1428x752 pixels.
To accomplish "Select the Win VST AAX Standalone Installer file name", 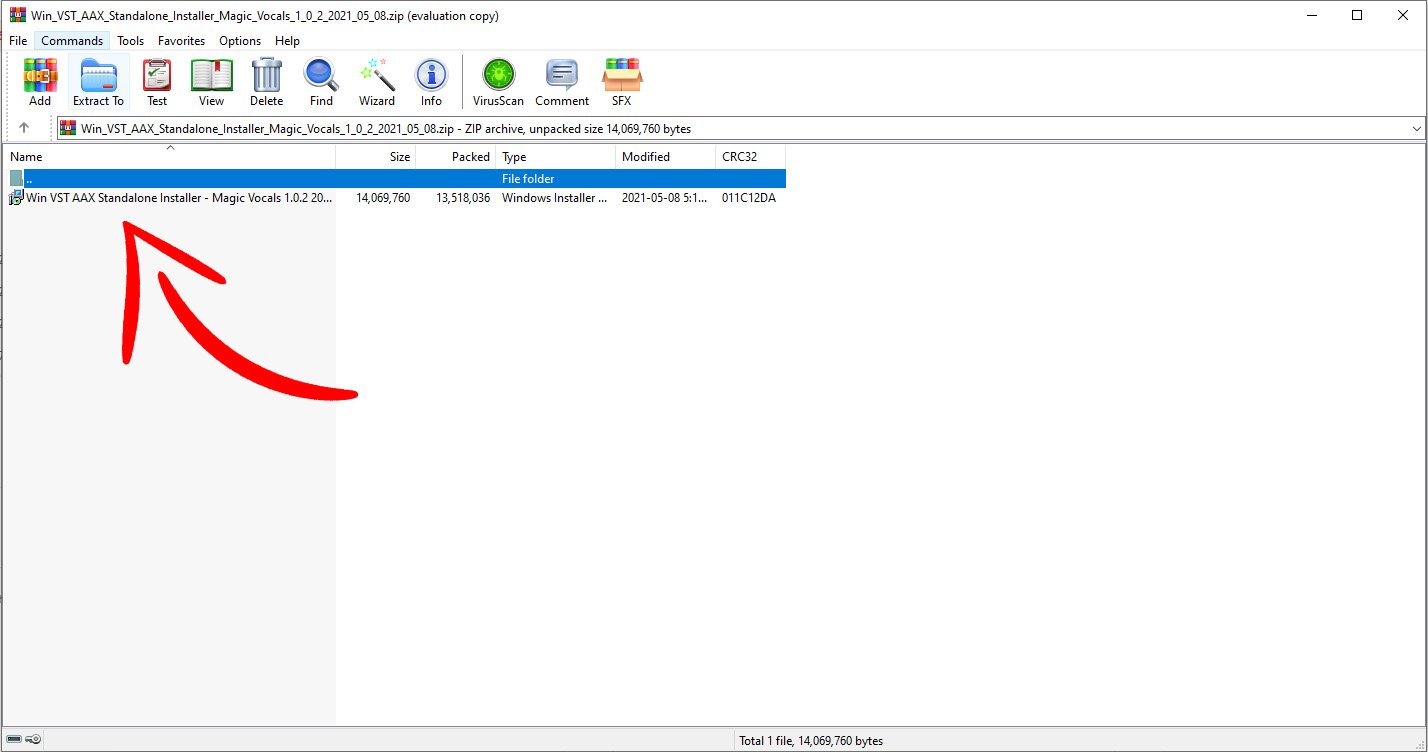I will click(x=180, y=198).
